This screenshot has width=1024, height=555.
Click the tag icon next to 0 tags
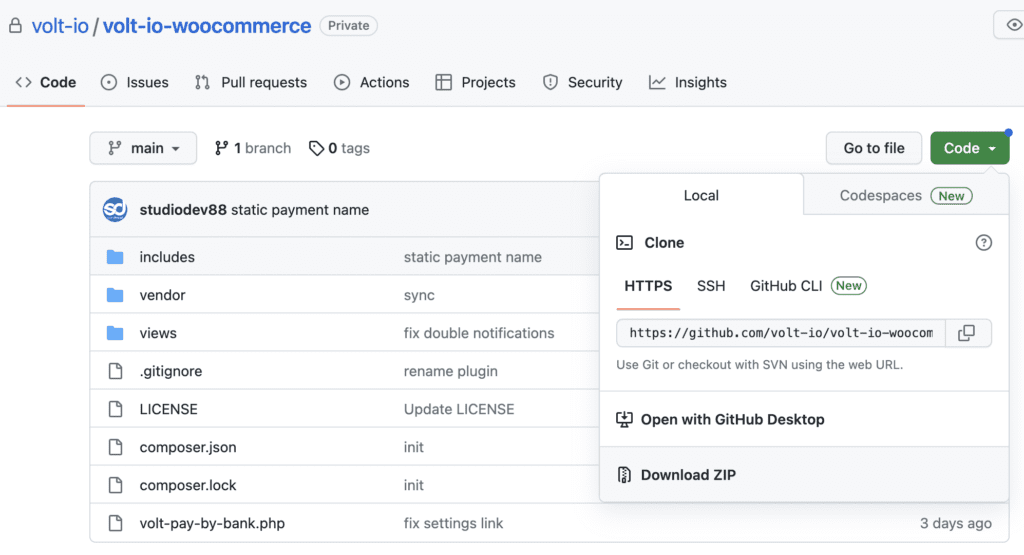[x=316, y=148]
